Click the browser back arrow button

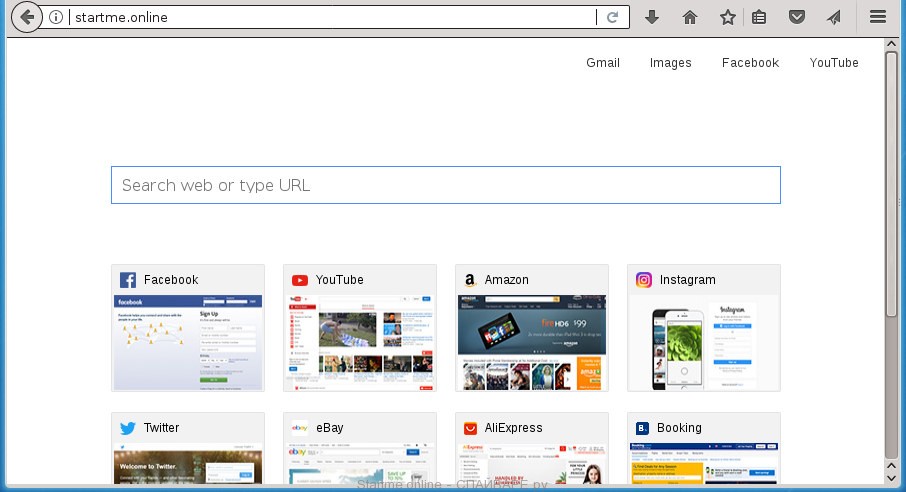(x=27, y=17)
